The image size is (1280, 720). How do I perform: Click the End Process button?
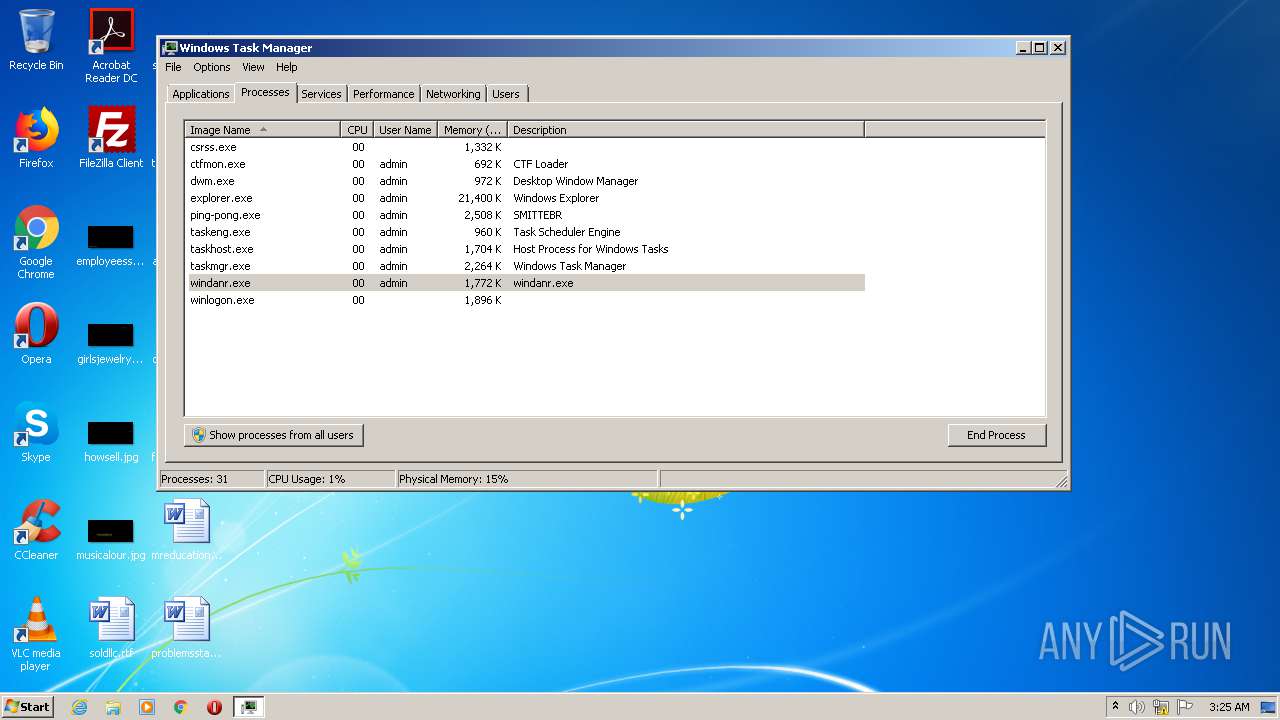(x=996, y=435)
